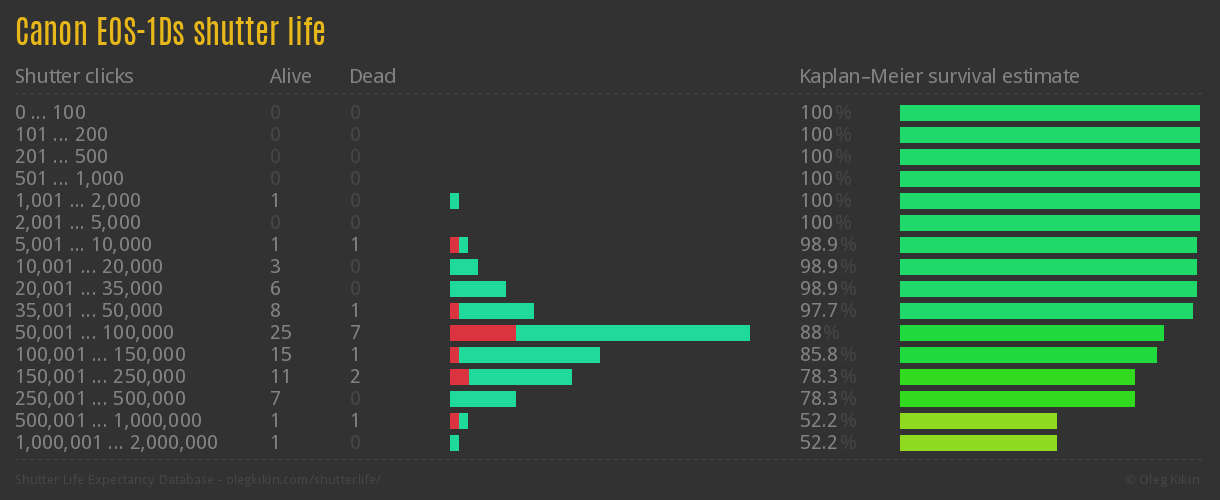Select the 50,001 … 100,000 row label
Viewport: 1220px width, 500px height.
(94, 333)
